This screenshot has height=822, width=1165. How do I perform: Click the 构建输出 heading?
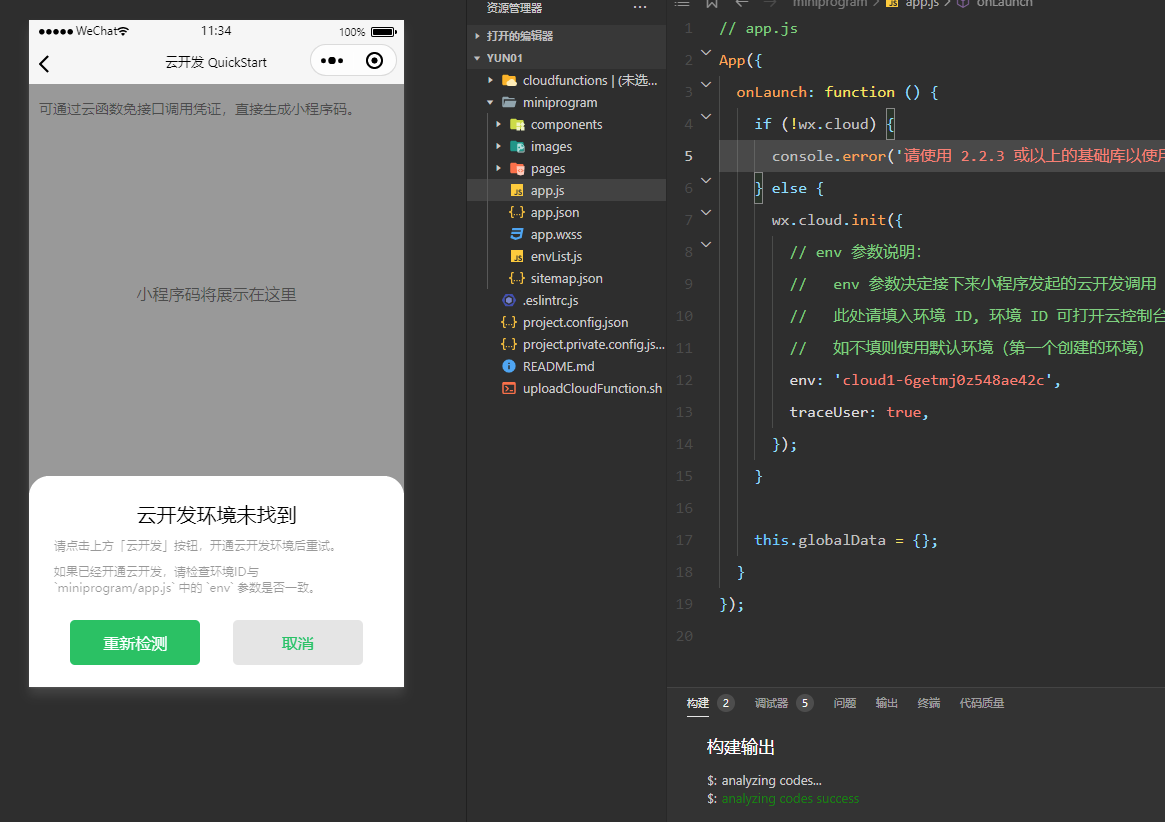tap(741, 747)
